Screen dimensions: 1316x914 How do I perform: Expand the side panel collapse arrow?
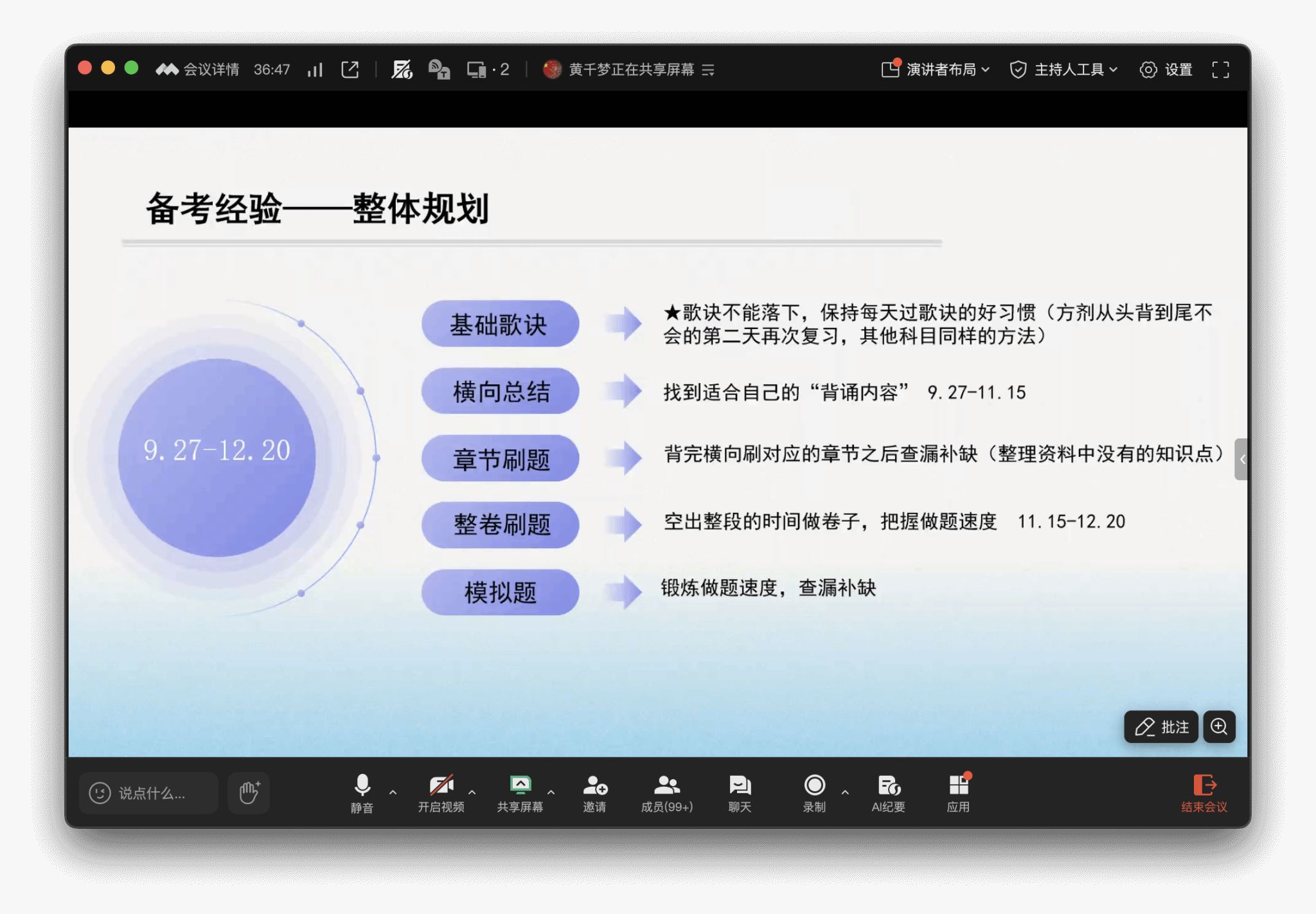point(1242,459)
